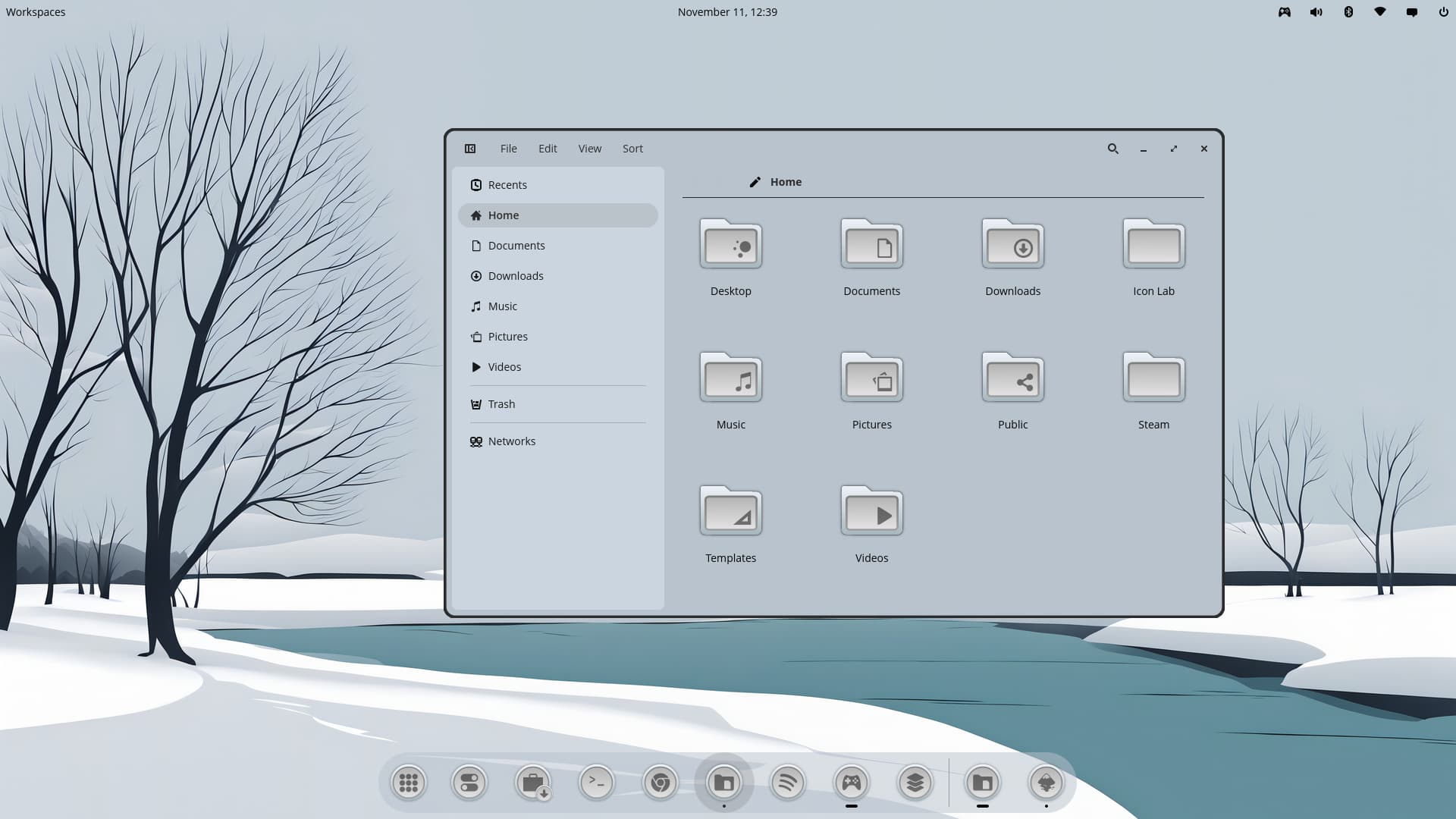Expand the Edit menu
Screen dimensions: 1456x819
[x=548, y=149]
